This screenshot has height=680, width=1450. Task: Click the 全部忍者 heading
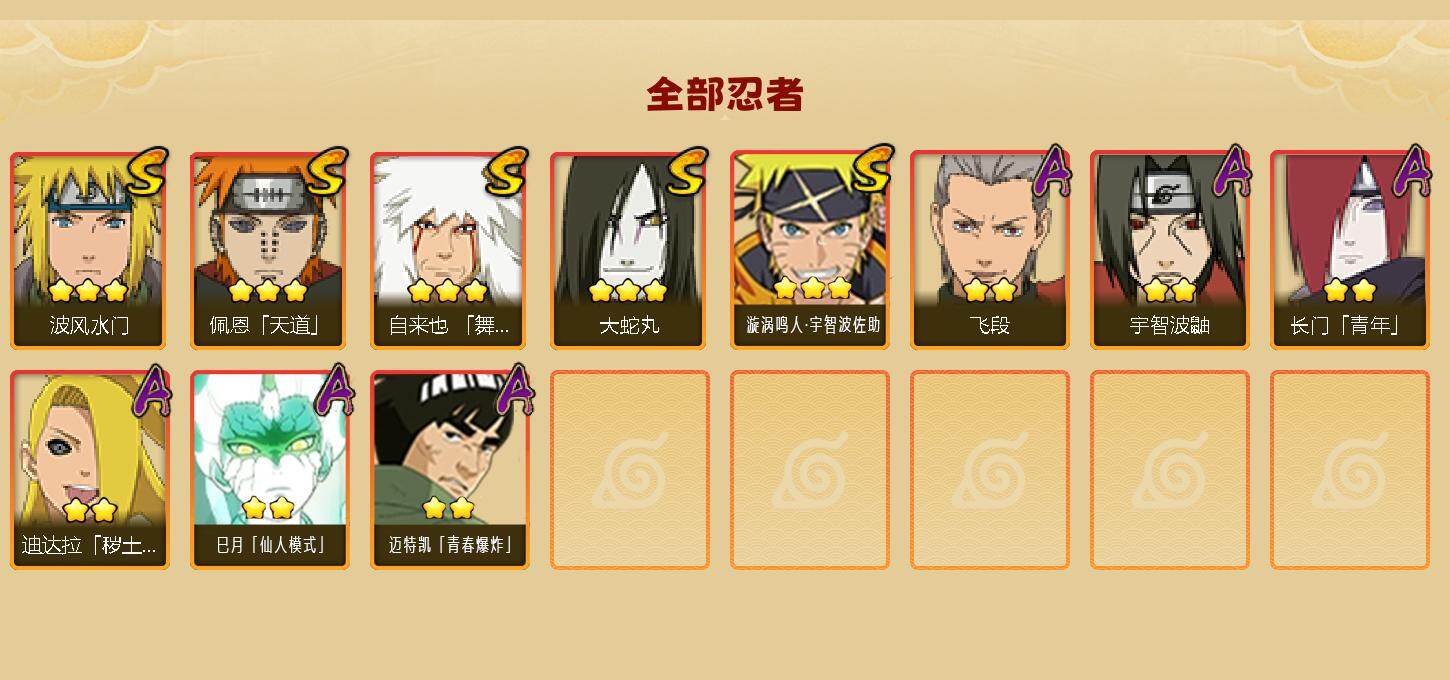[725, 95]
